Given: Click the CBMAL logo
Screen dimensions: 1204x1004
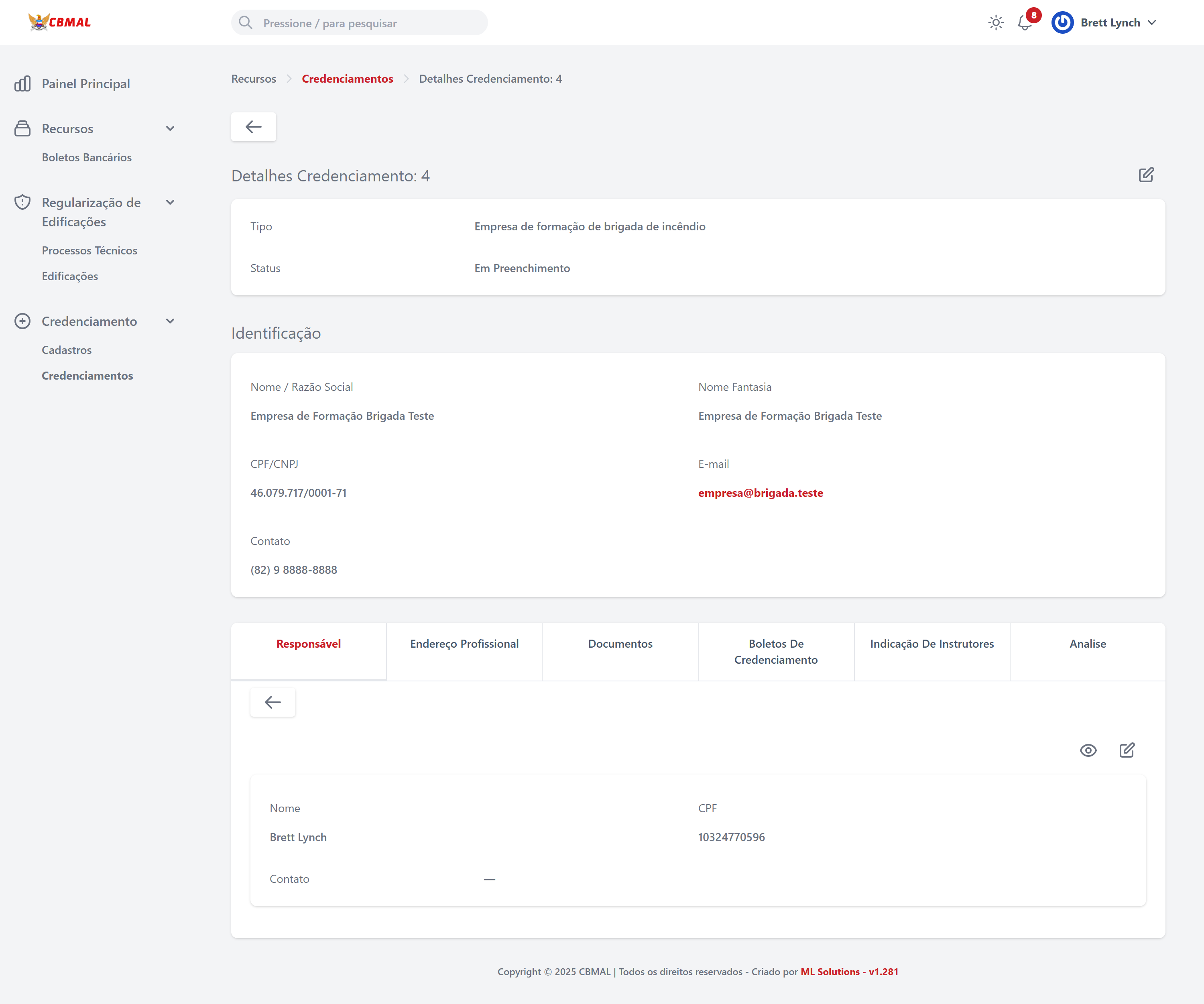Looking at the screenshot, I should pos(60,22).
